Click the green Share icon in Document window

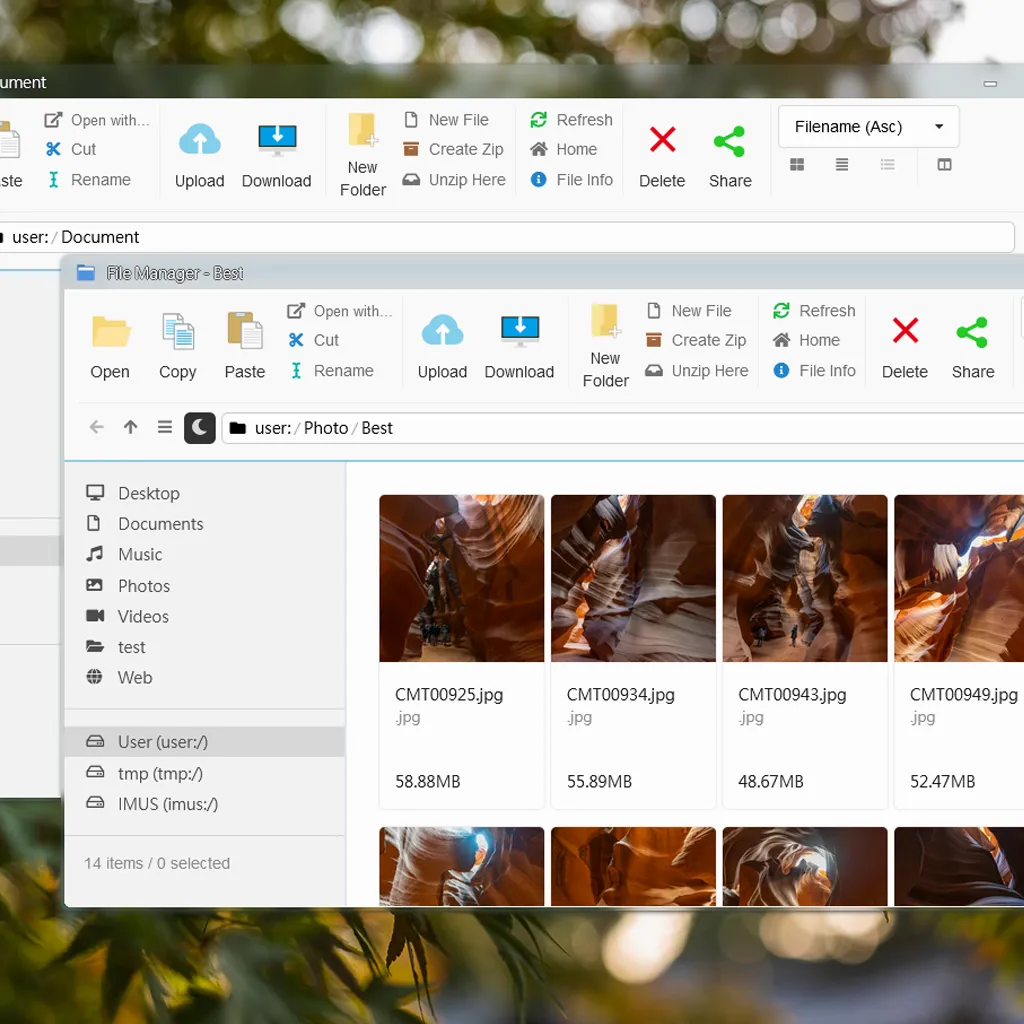[x=729, y=142]
